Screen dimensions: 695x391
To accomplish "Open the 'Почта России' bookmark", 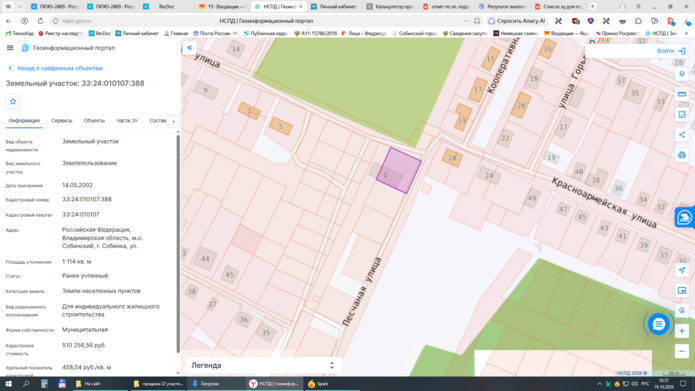I will click(216, 33).
